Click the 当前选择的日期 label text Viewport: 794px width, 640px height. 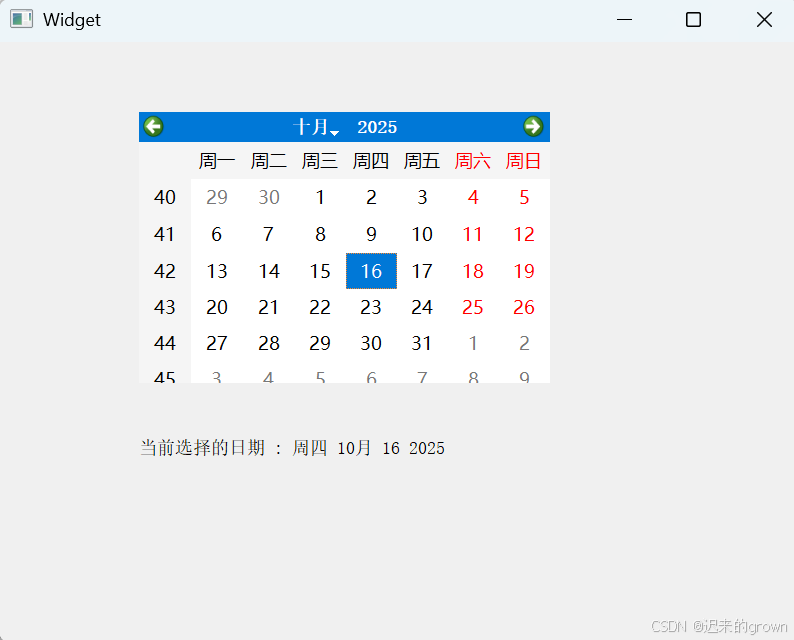[203, 448]
